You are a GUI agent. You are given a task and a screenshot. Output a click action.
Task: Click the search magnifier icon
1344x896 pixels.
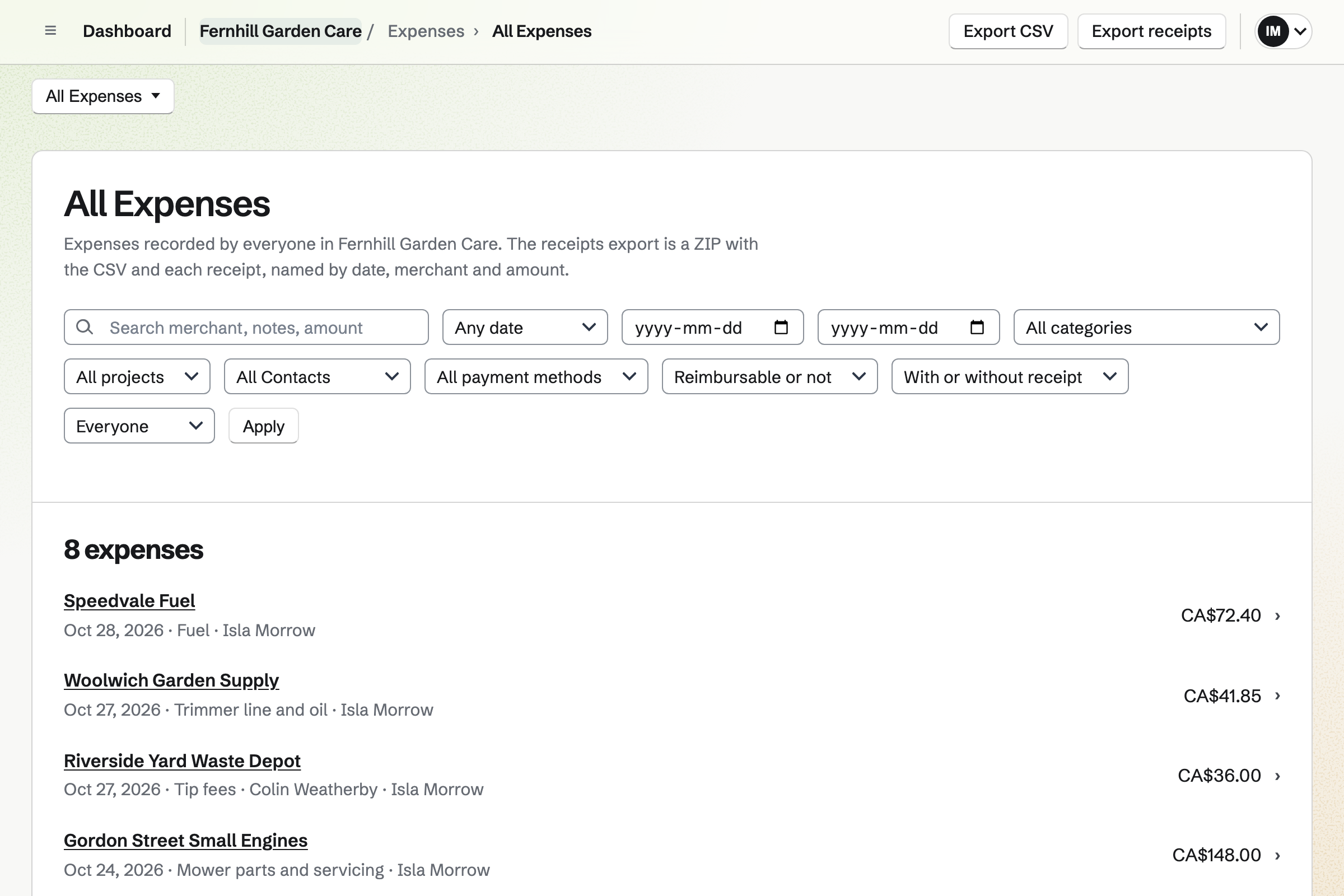click(x=85, y=327)
